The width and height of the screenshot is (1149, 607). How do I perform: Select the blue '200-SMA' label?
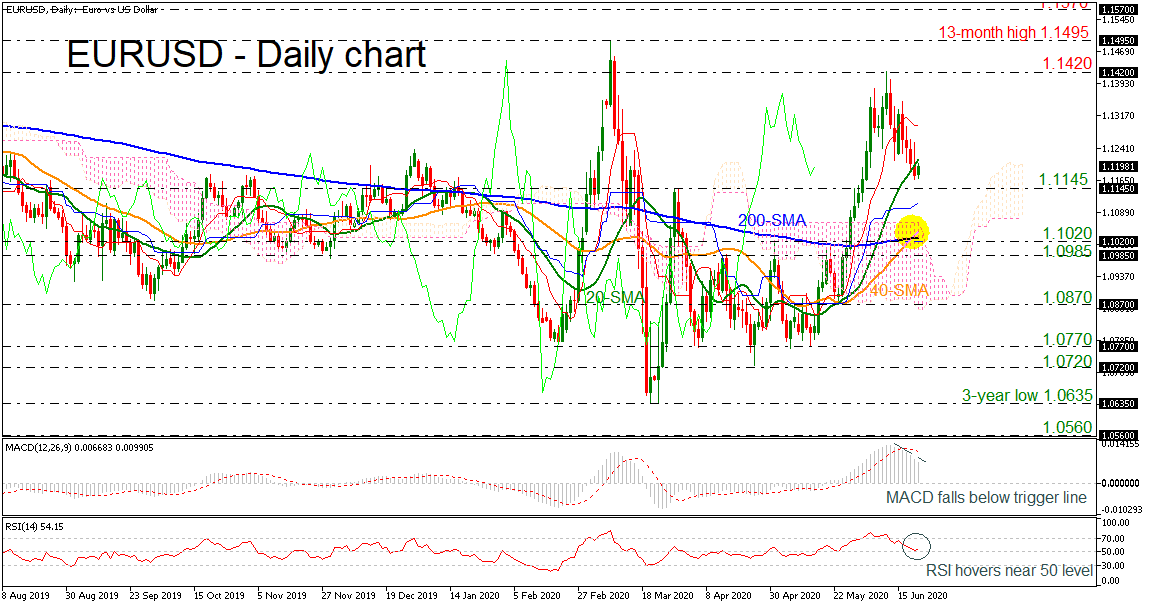(x=772, y=220)
